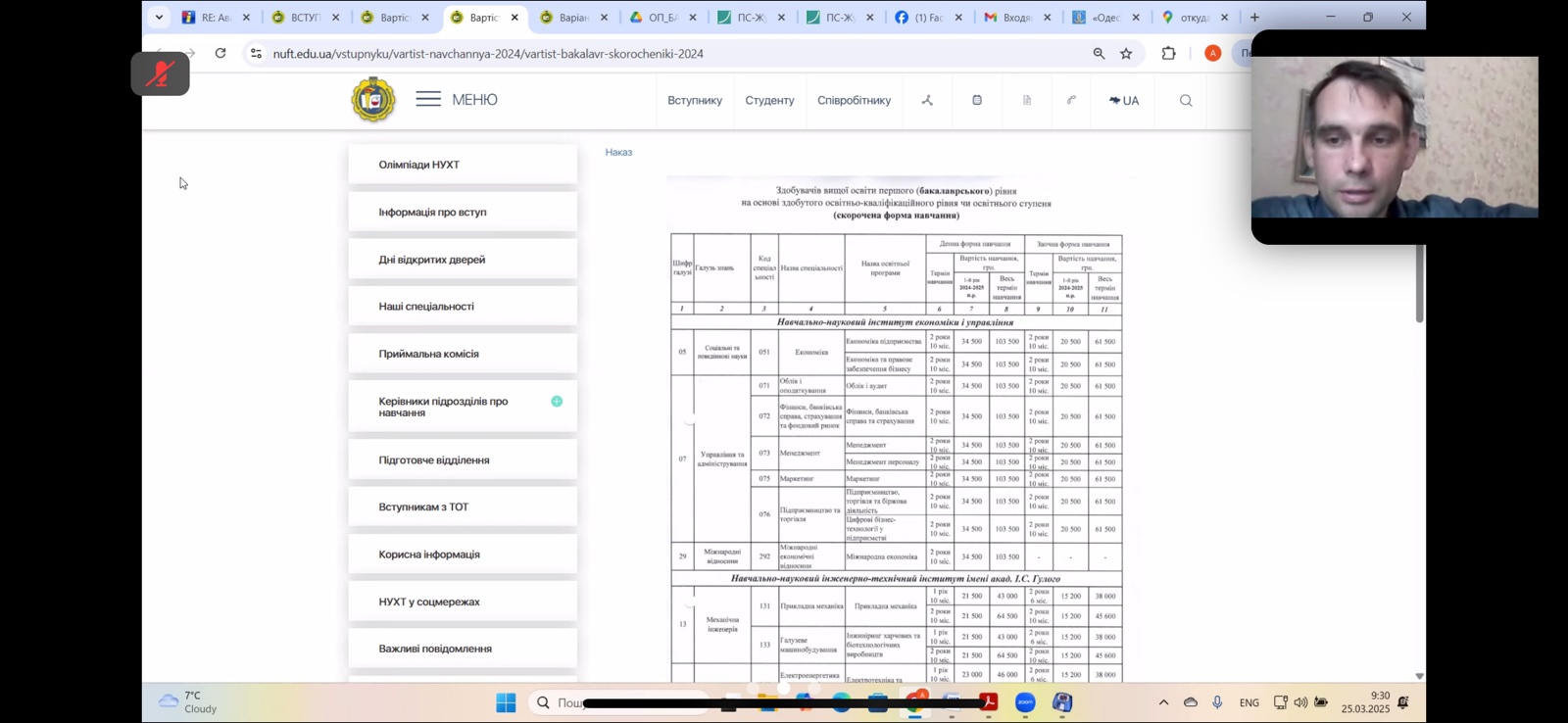
Task: Expand Керівники підрозділів про навчання green plus
Action: click(557, 402)
